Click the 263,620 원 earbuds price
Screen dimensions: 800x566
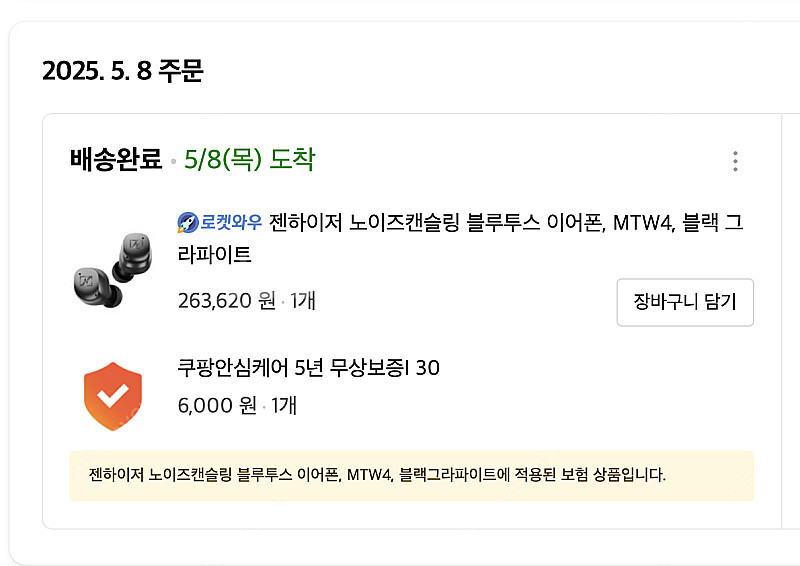coord(226,300)
